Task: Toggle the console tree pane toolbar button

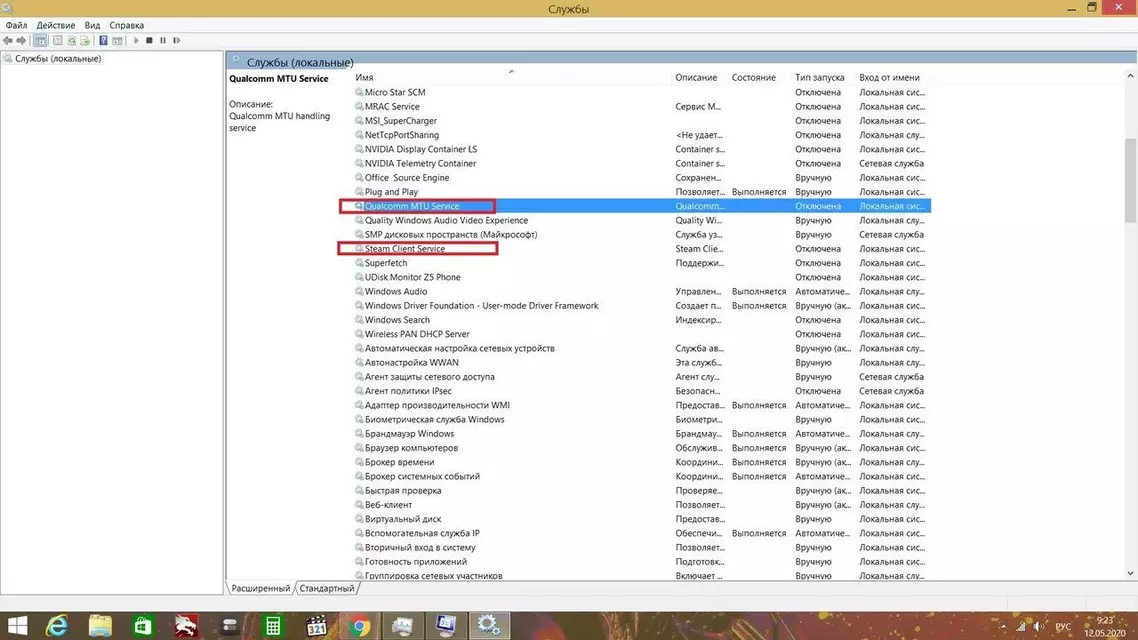Action: [41, 41]
